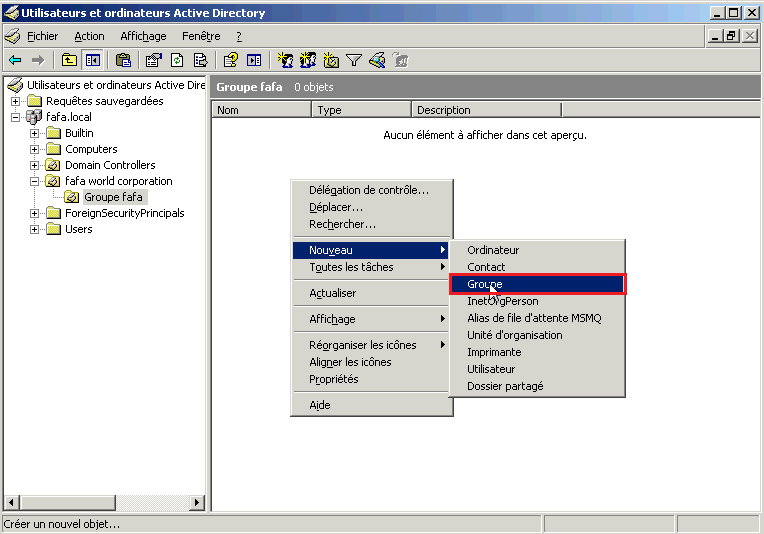764x534 pixels.
Task: Click the Paste clipboard toolbar icon
Action: (x=123, y=60)
